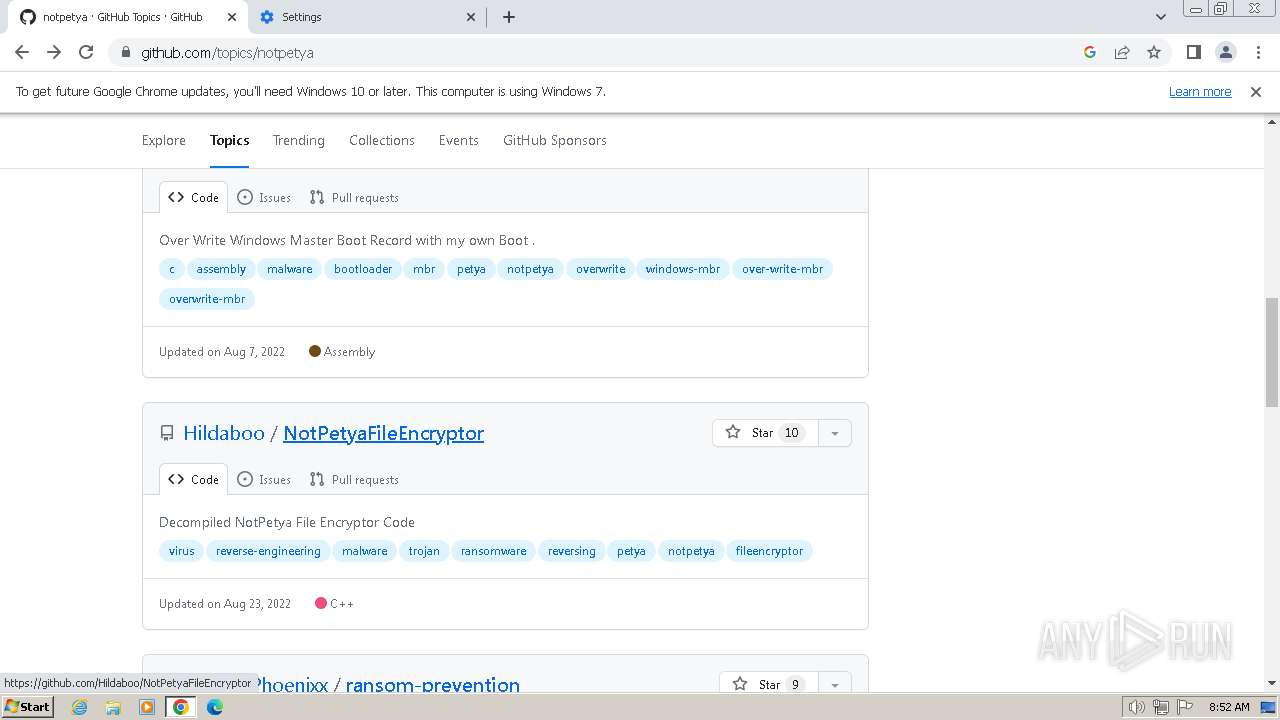The width and height of the screenshot is (1280, 720).
Task: Close the Settings tab
Action: [472, 17]
